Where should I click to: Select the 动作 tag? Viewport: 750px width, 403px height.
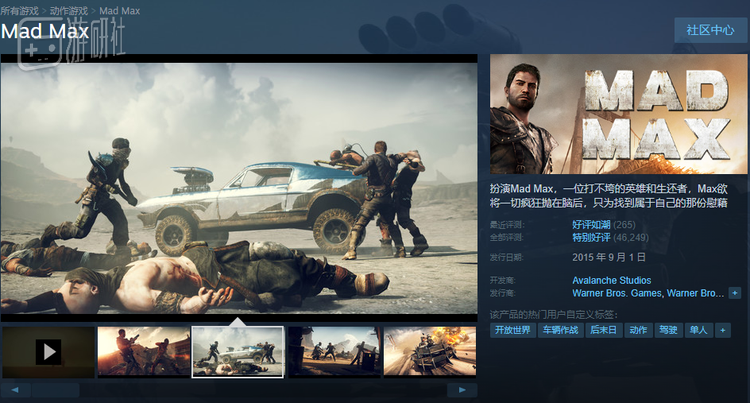coord(639,330)
